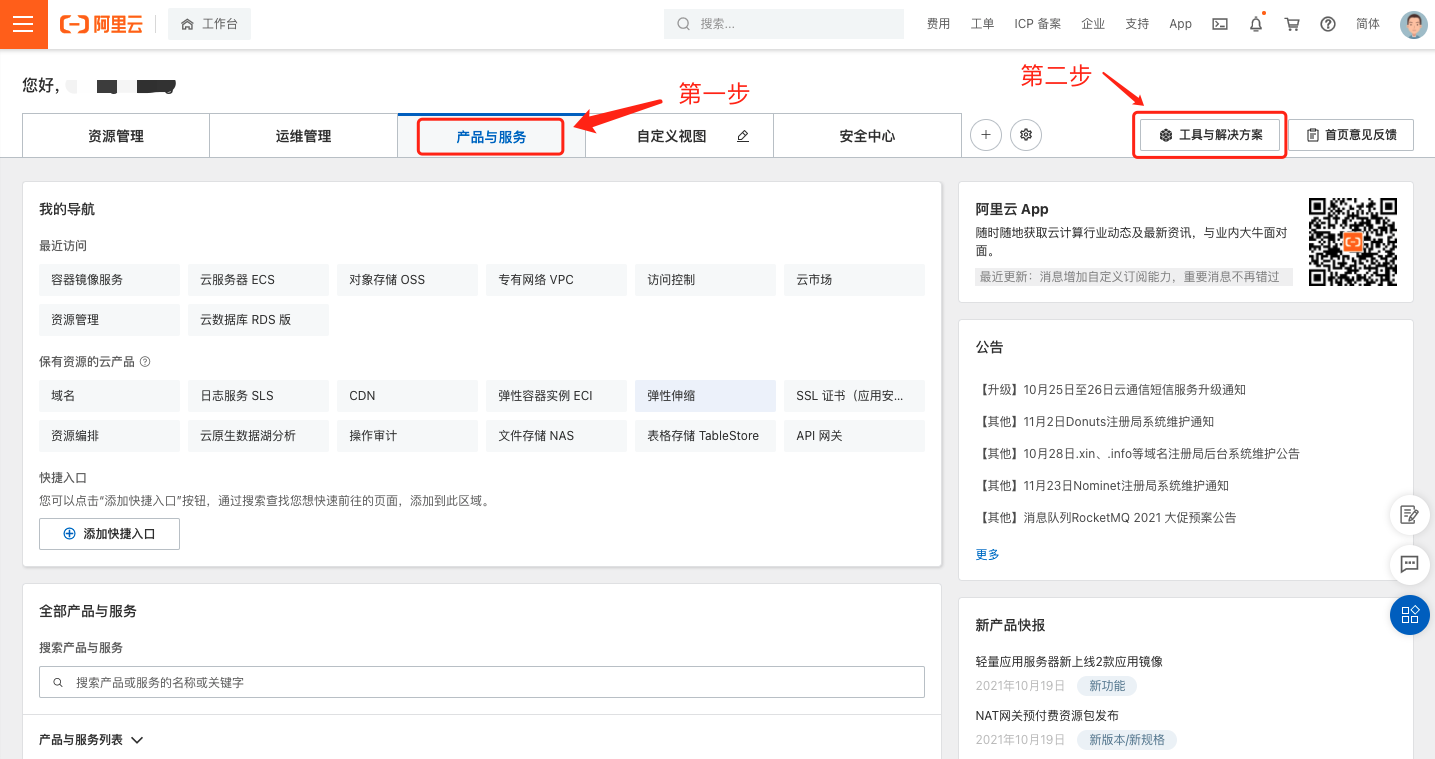The width and height of the screenshot is (1435, 759).
Task: Open the notifications bell
Action: (1256, 24)
